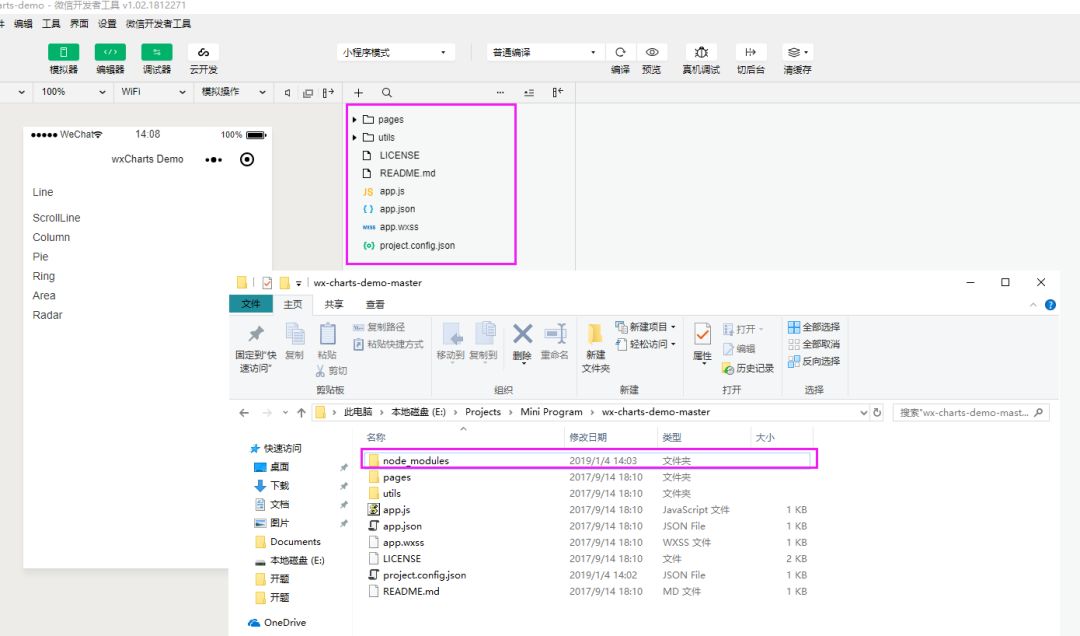This screenshot has width=1080, height=636.
Task: Open the 普通编译 compile mode dropdown
Action: tap(544, 52)
